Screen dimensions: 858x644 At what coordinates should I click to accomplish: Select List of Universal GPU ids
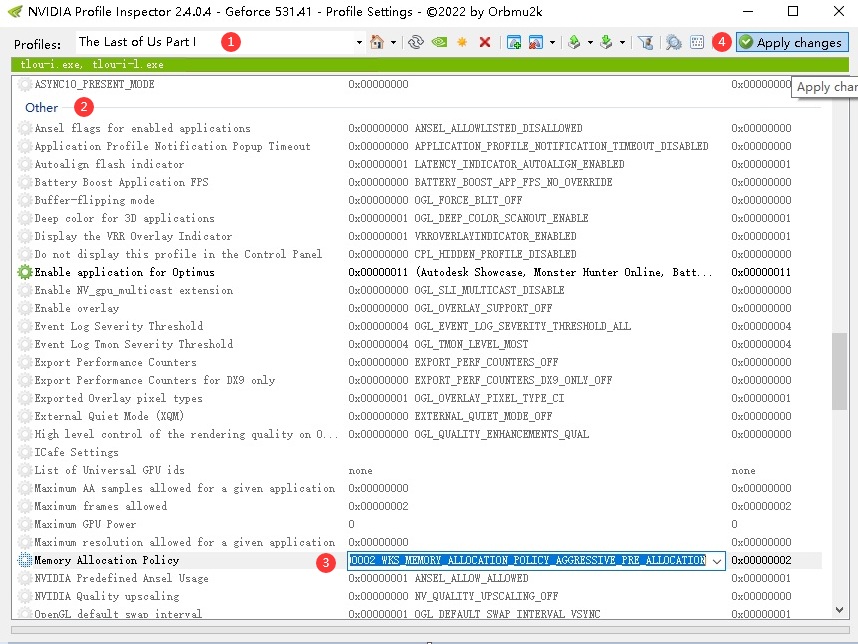[419, 470]
